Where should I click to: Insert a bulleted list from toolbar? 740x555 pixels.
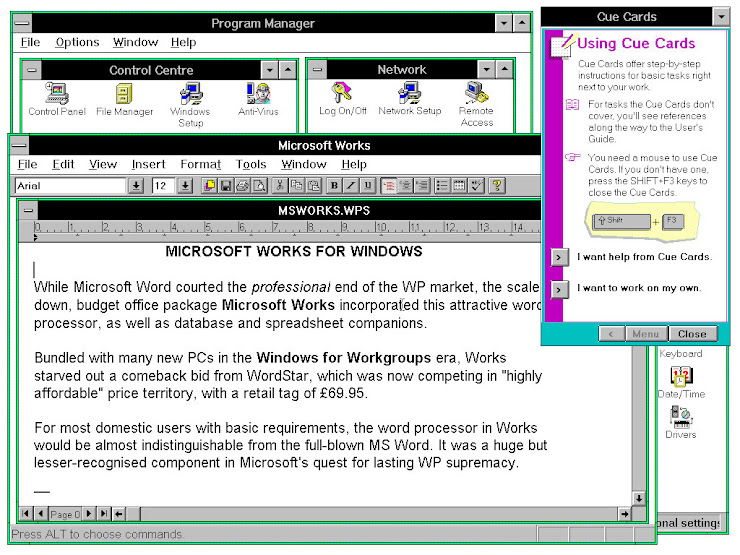442,185
